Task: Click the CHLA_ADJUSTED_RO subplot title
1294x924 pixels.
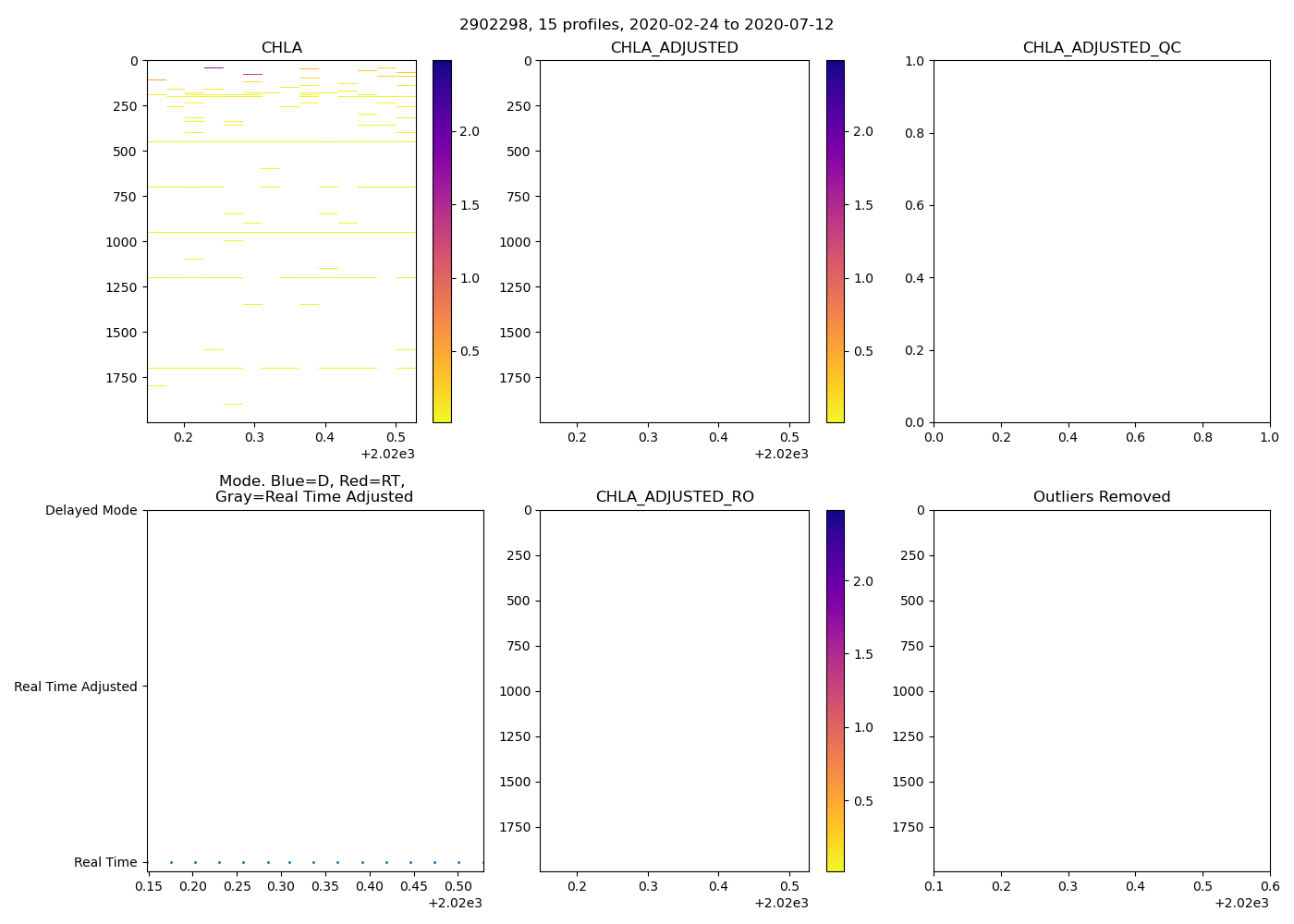Action: tap(674, 497)
